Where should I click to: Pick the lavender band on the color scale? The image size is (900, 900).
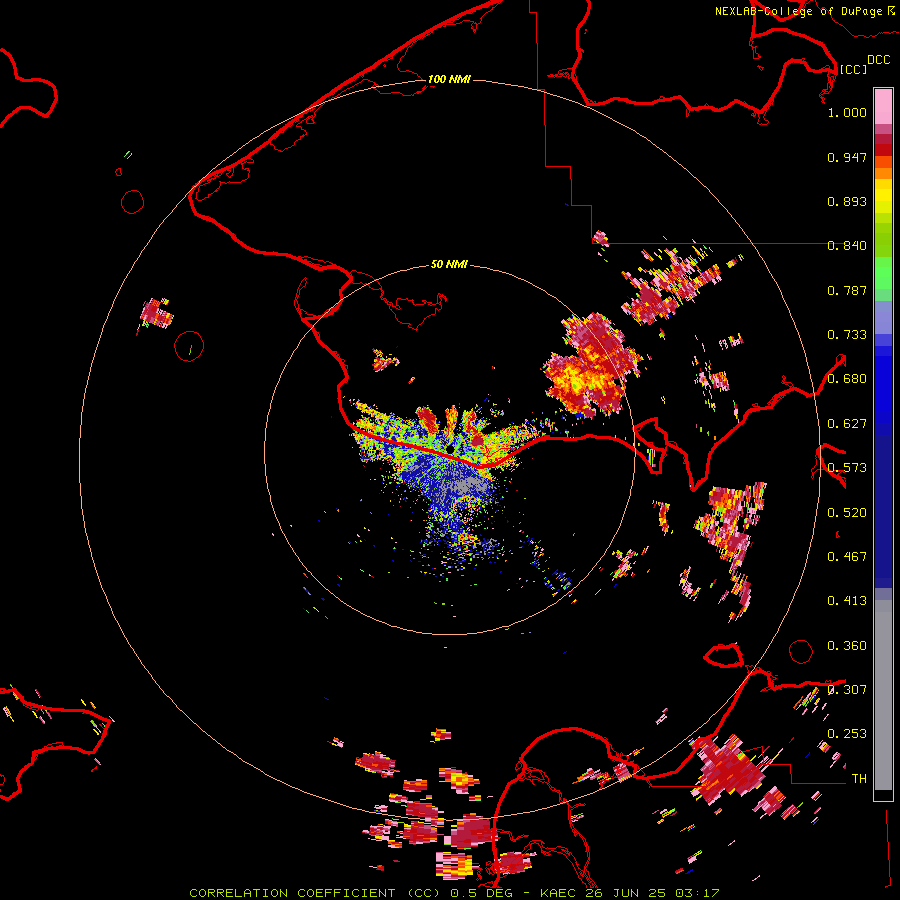pos(883,317)
